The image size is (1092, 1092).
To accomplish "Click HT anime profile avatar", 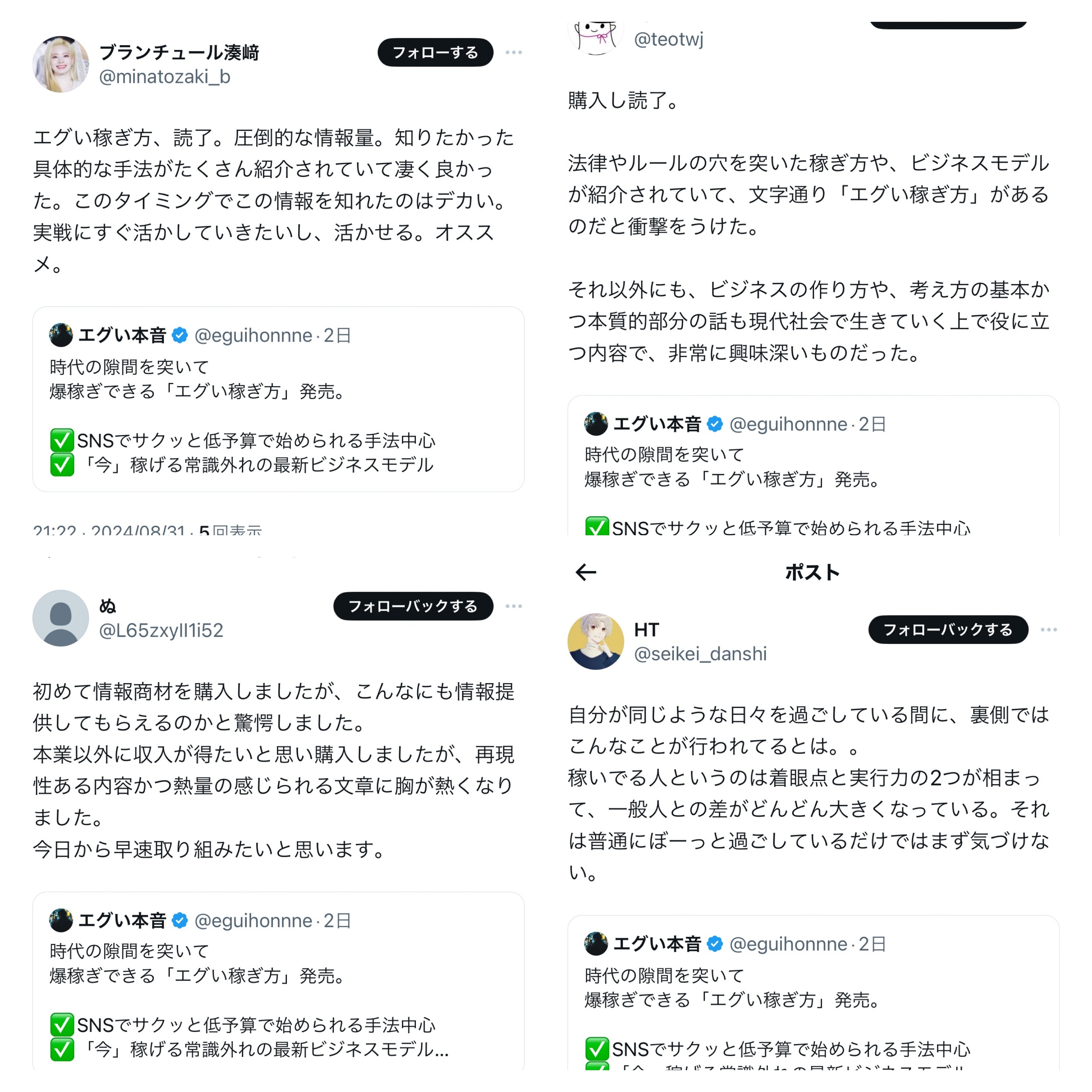I will [595, 642].
